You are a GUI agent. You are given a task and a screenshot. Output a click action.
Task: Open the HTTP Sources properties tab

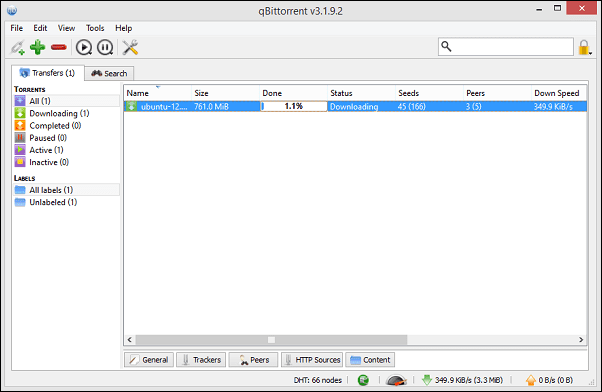312,360
